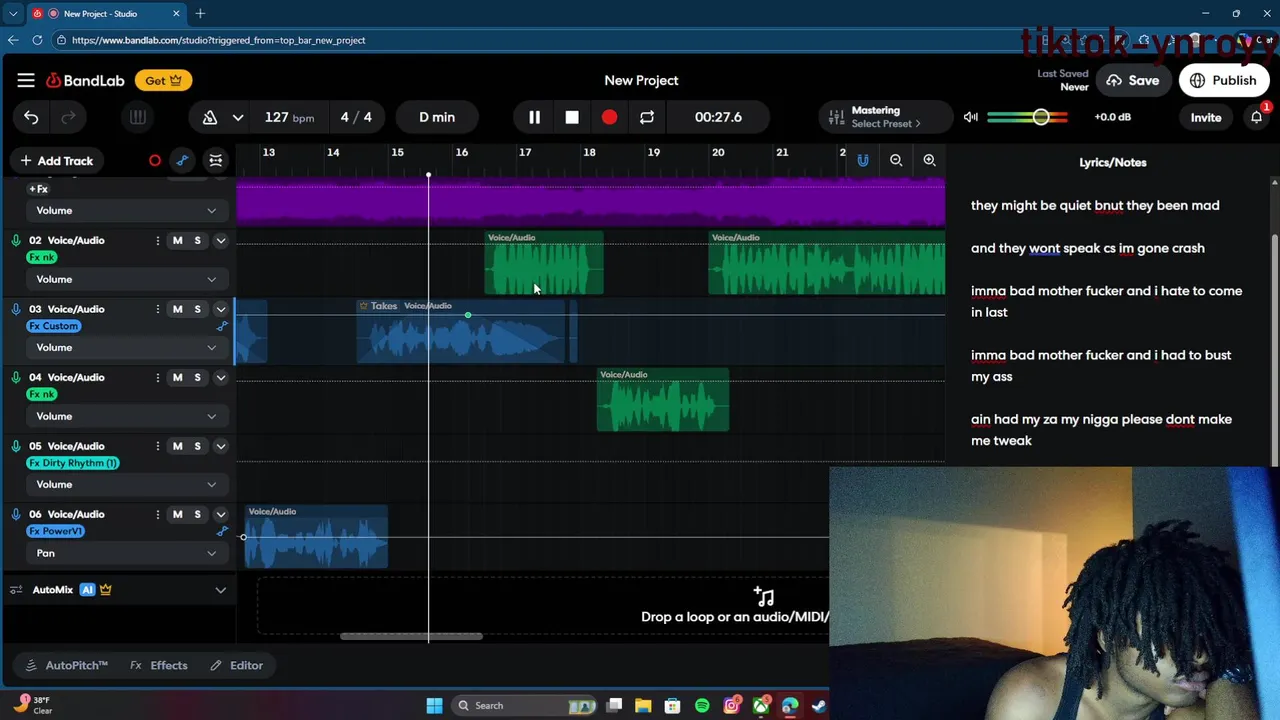Screen dimensions: 1280x720
Task: Mute track 03 Voice/Audio
Action: pyautogui.click(x=177, y=309)
